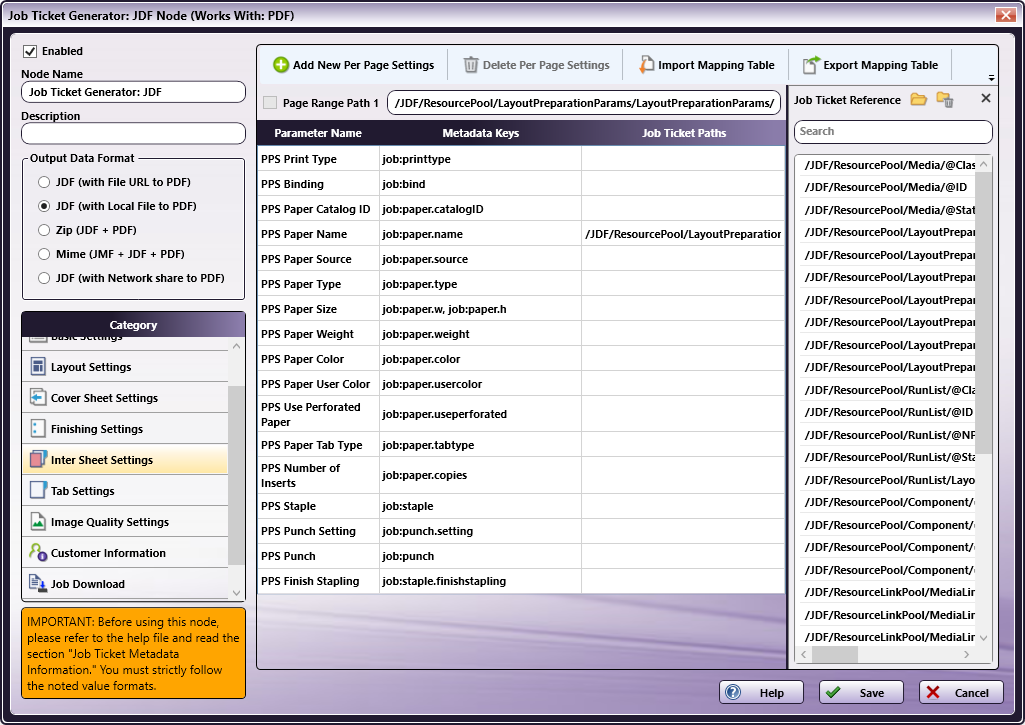Click reference list scroll-up arrow

pyautogui.click(x=984, y=165)
